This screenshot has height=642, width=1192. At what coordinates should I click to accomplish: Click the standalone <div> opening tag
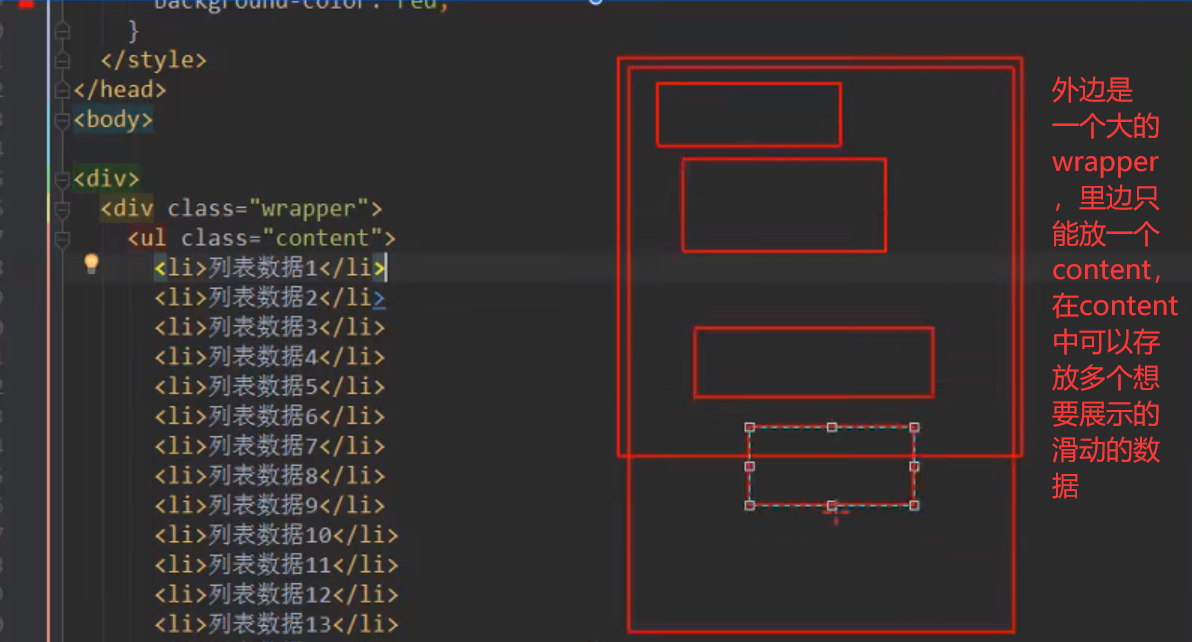106,179
